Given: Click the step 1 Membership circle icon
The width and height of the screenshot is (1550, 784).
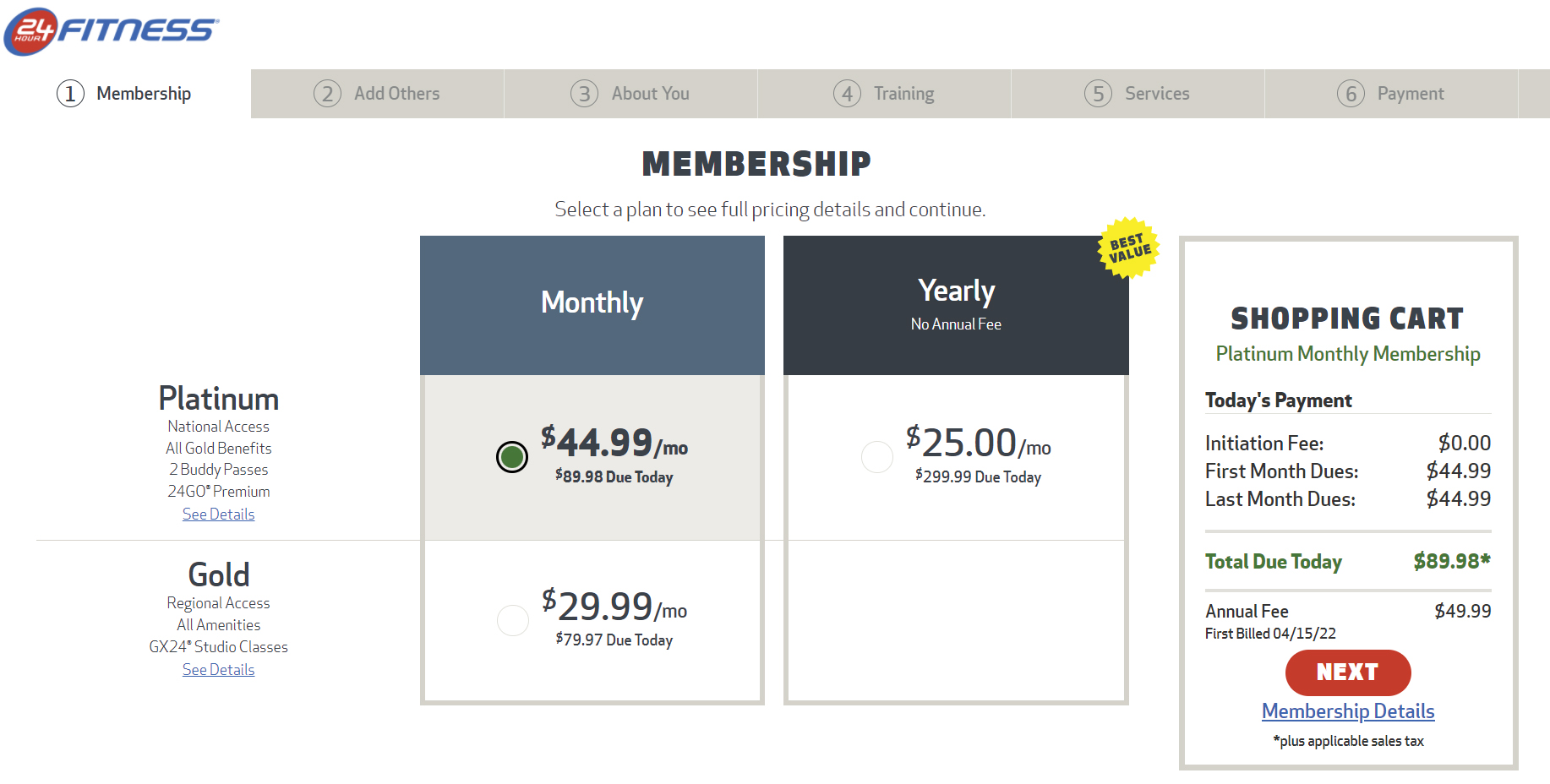Looking at the screenshot, I should (x=70, y=94).
